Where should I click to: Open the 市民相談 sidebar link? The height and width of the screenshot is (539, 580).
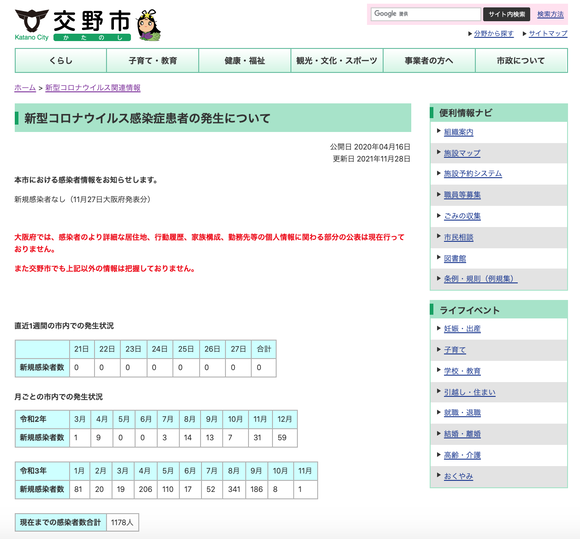click(x=458, y=238)
